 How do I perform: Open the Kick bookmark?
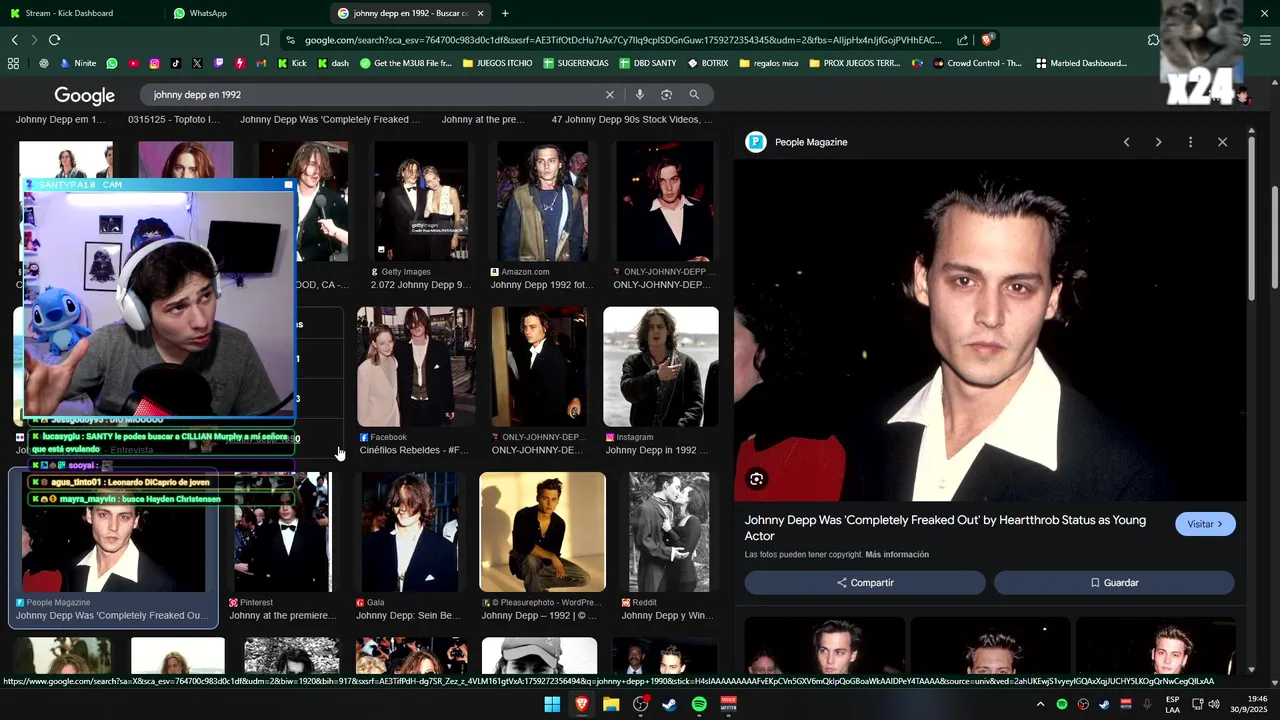click(292, 63)
